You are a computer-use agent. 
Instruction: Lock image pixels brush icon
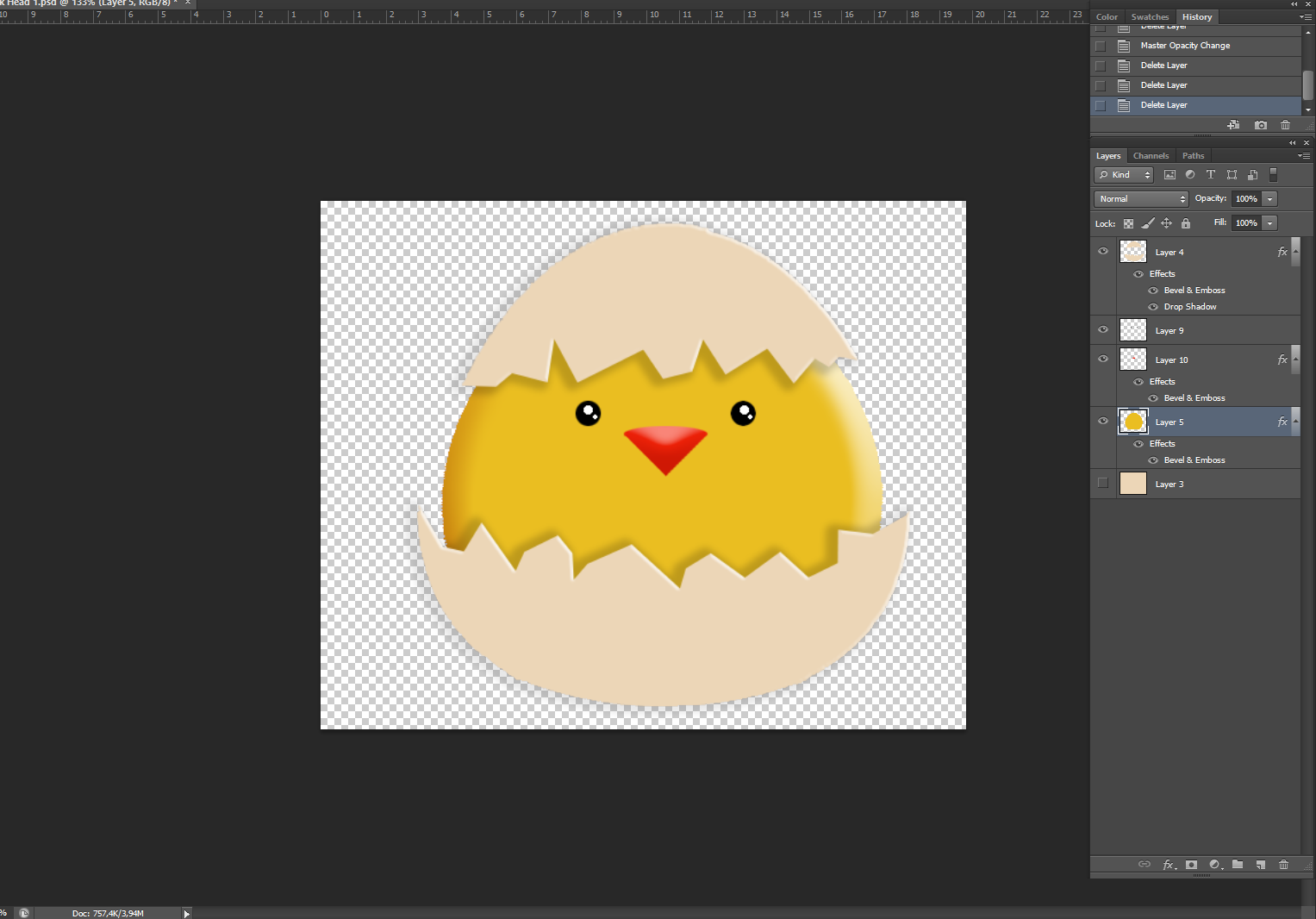point(1147,223)
